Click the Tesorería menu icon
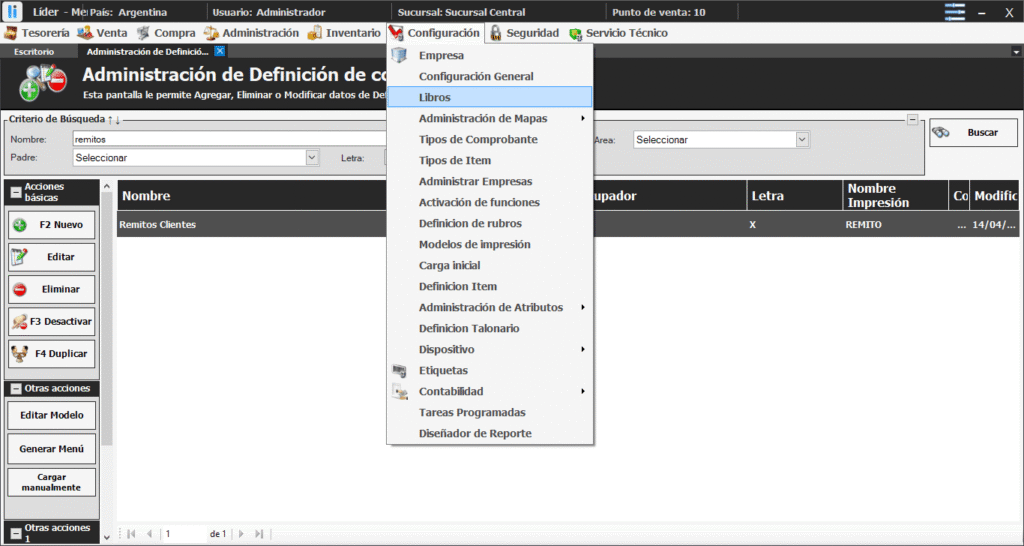Image resolution: width=1024 pixels, height=546 pixels. 11,33
